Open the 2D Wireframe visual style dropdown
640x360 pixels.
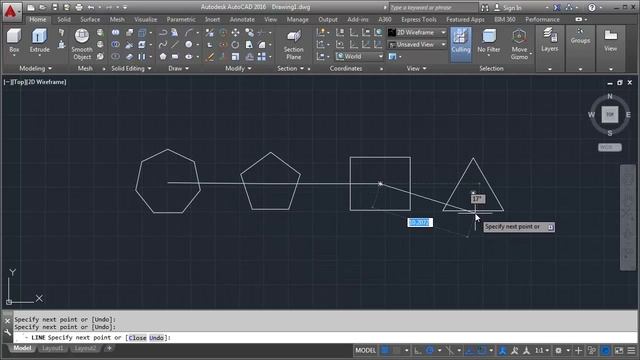(417, 32)
